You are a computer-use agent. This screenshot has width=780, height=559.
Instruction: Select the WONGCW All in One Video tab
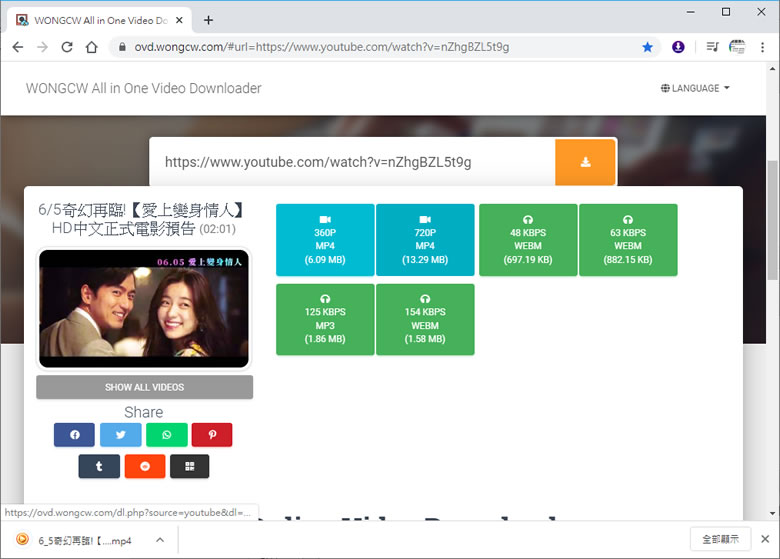(x=99, y=20)
